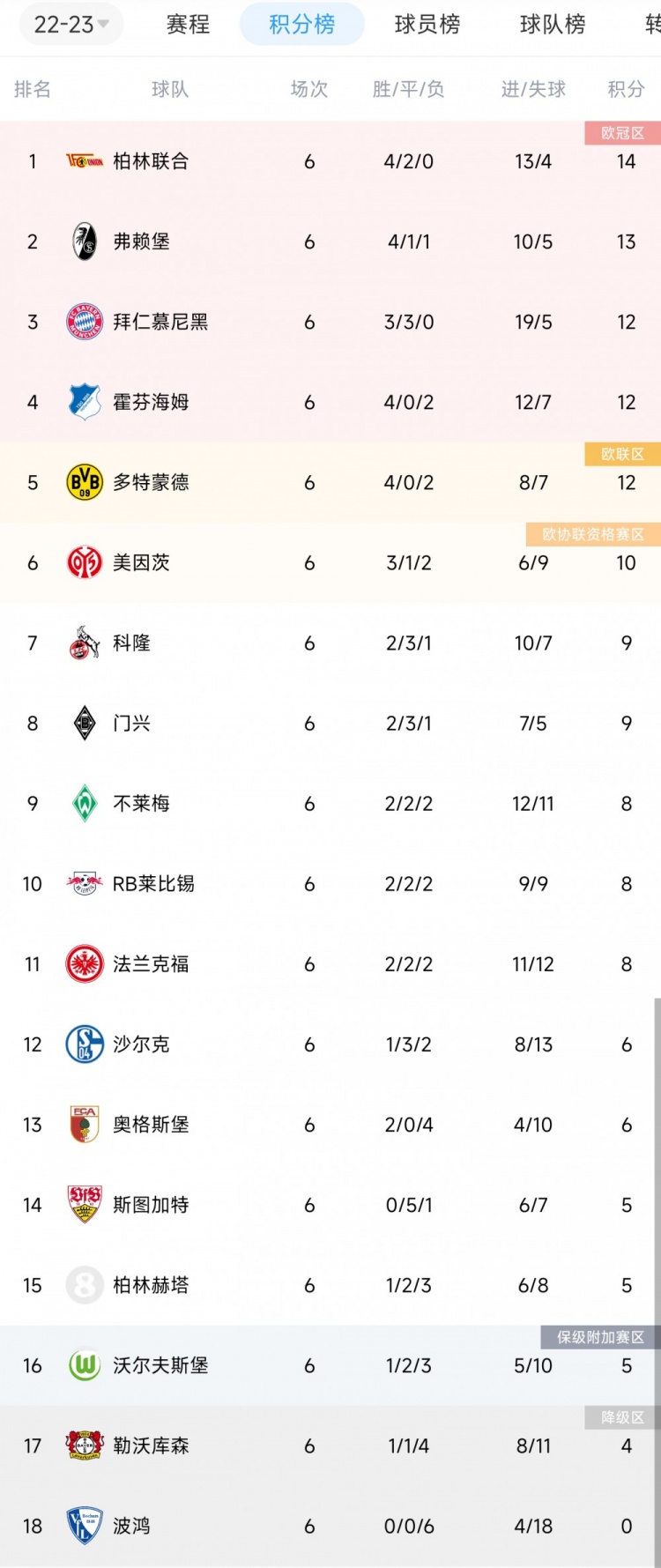
Task: Open the 拜仁慕尼黑 logo
Action: click(x=85, y=322)
